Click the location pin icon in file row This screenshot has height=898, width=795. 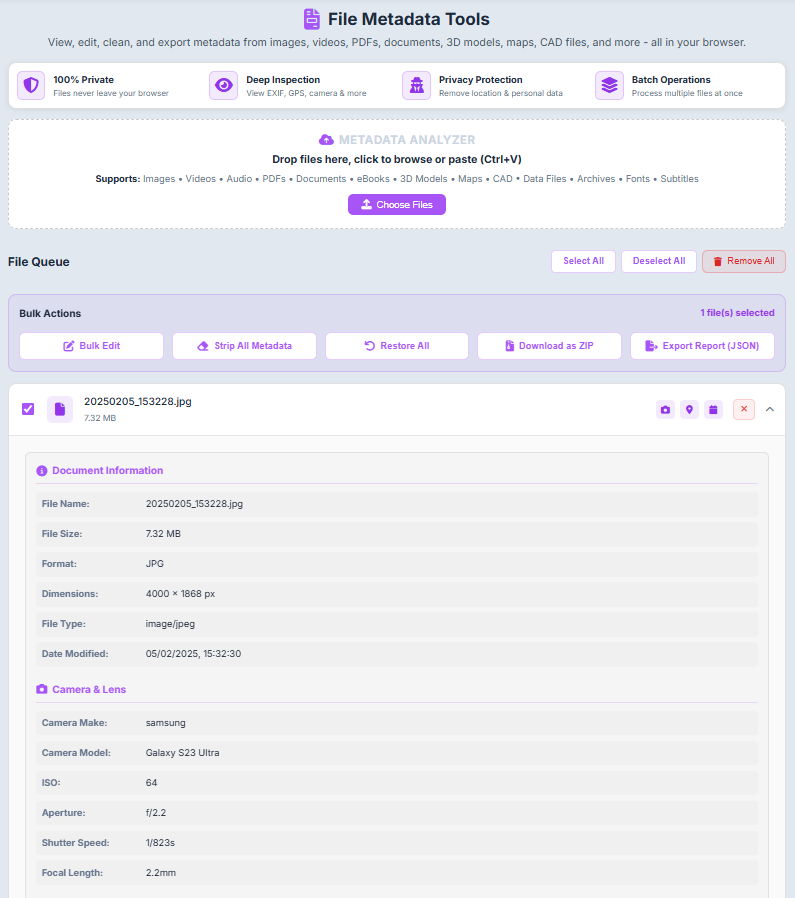pos(690,409)
